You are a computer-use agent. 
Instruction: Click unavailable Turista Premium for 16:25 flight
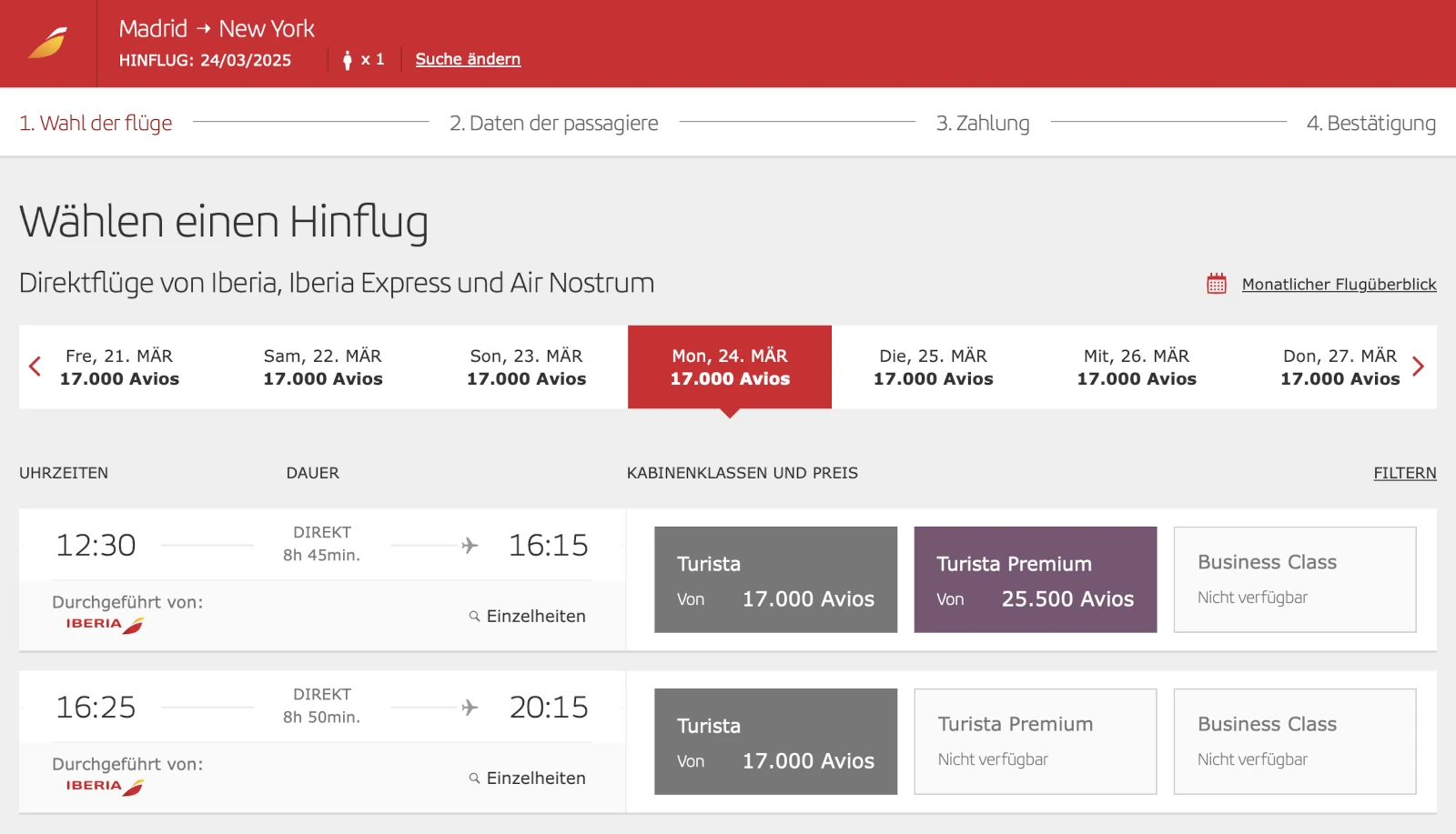pyautogui.click(x=1036, y=741)
